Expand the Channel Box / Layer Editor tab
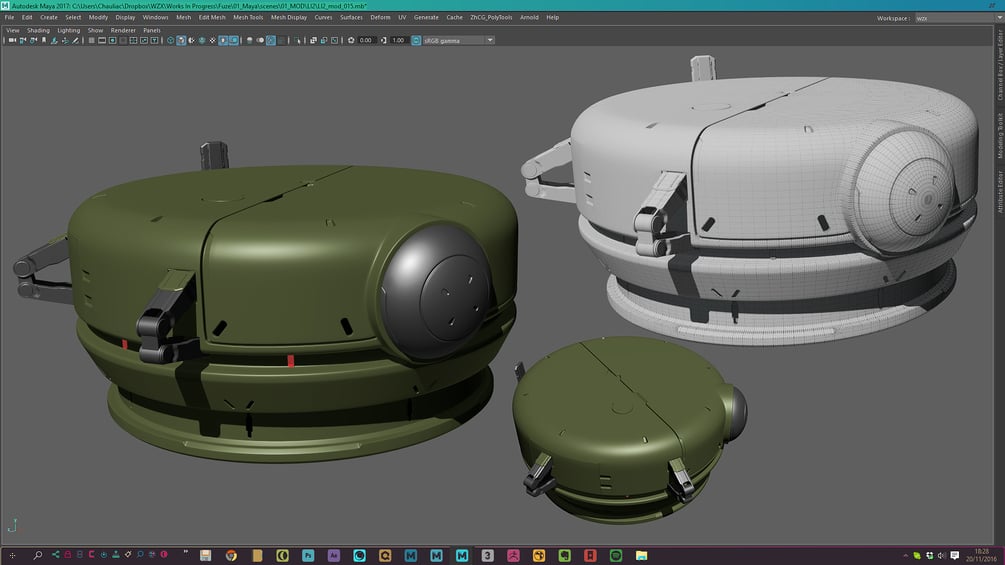Image resolution: width=1005 pixels, height=565 pixels. pos(999,66)
